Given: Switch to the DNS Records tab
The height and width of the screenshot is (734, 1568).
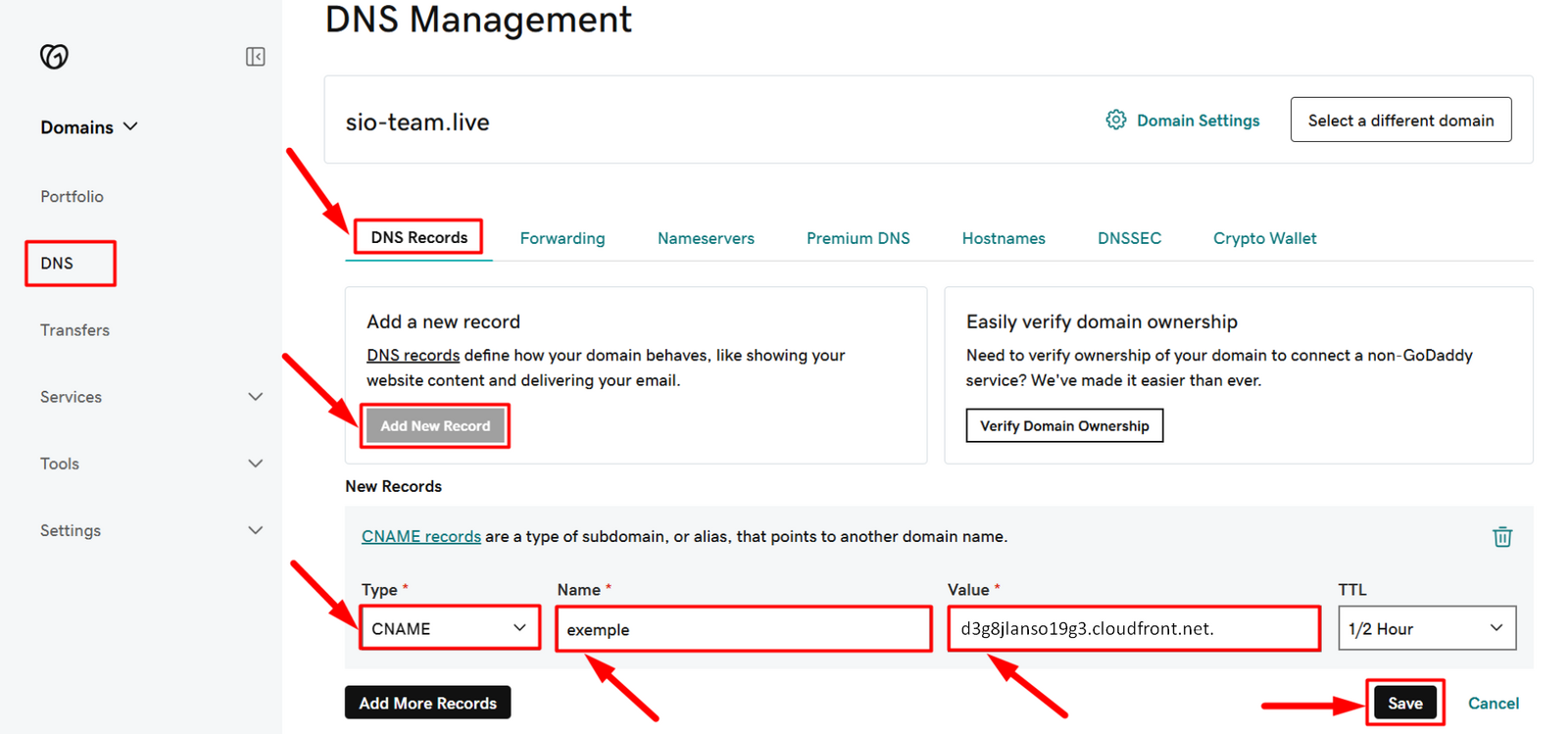Looking at the screenshot, I should point(418,237).
